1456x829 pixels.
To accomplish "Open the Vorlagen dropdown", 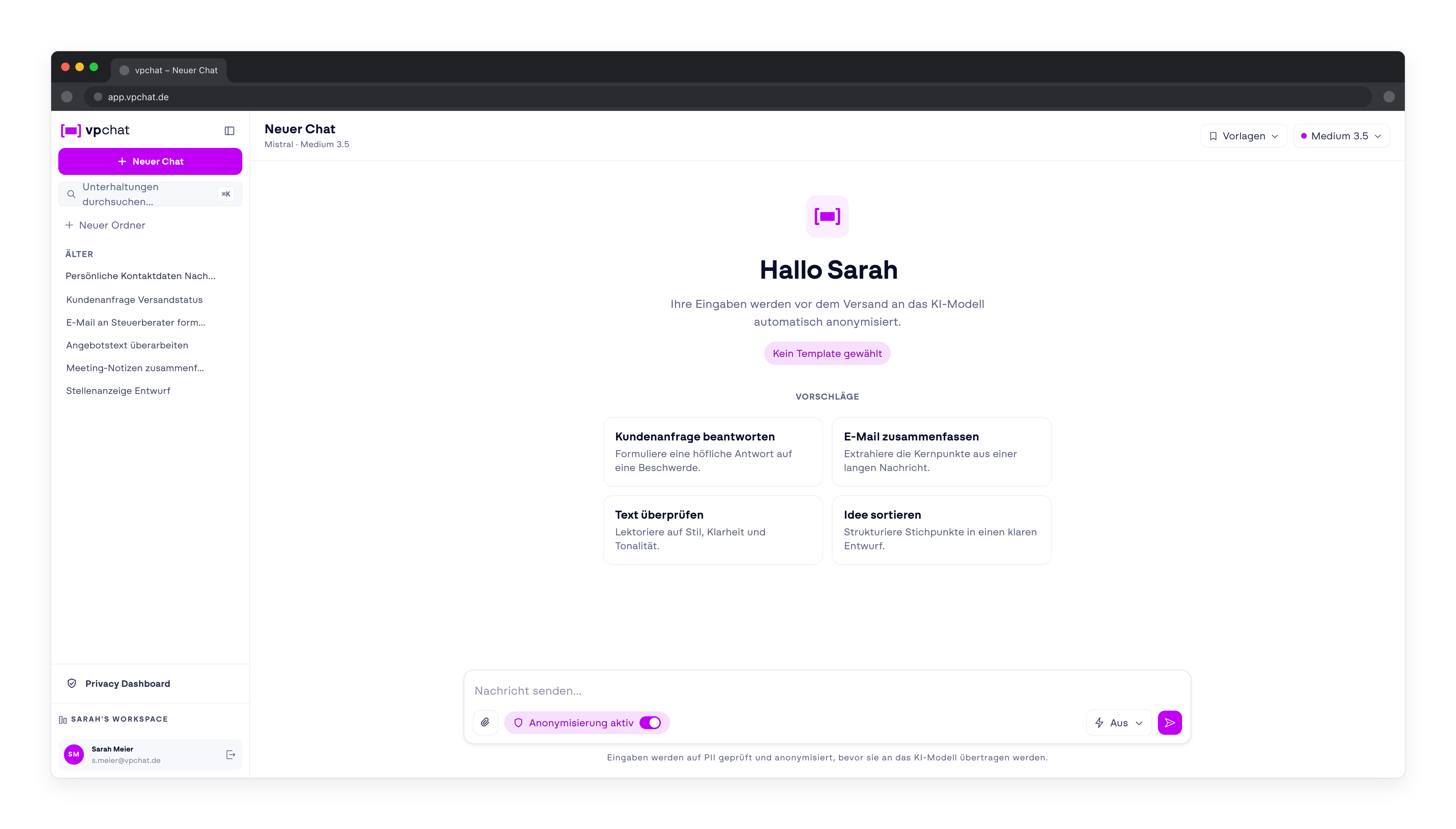I will click(1243, 136).
